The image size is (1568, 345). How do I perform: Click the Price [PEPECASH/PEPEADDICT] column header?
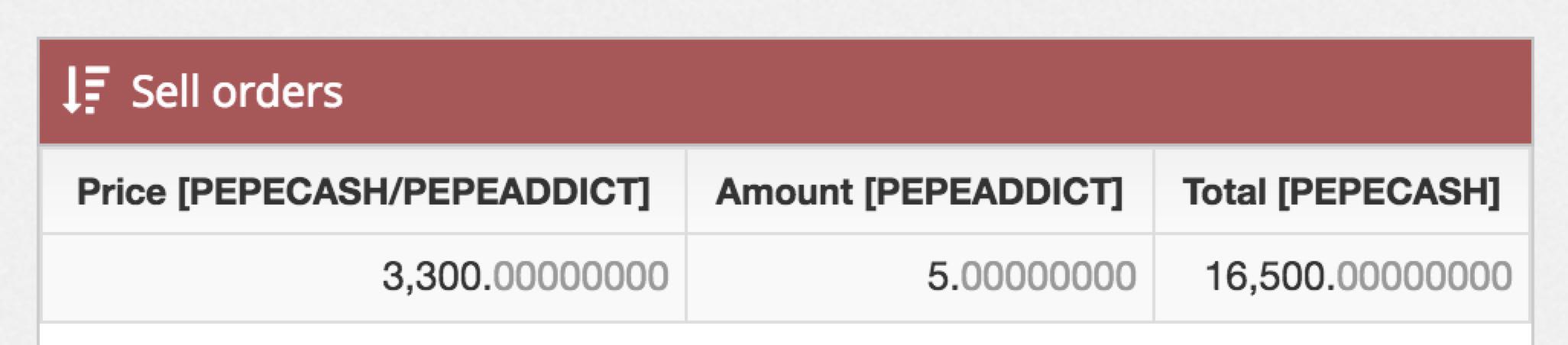(363, 191)
